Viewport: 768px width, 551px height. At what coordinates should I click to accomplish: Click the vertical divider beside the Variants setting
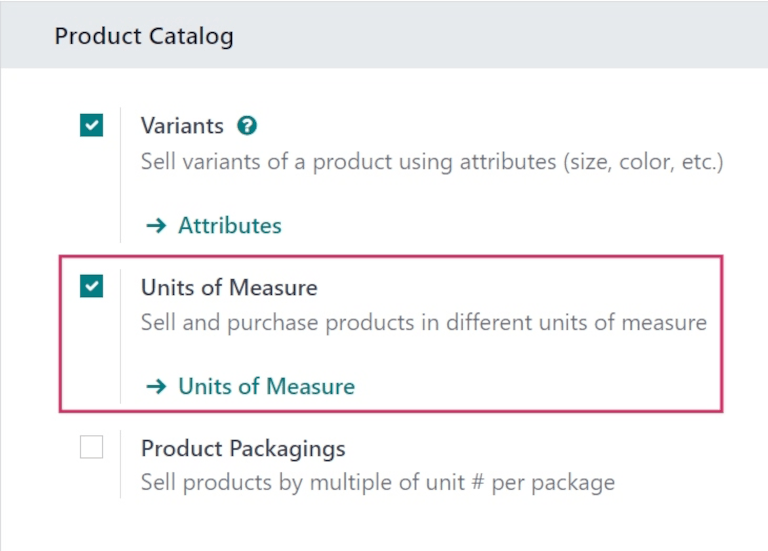(120, 175)
